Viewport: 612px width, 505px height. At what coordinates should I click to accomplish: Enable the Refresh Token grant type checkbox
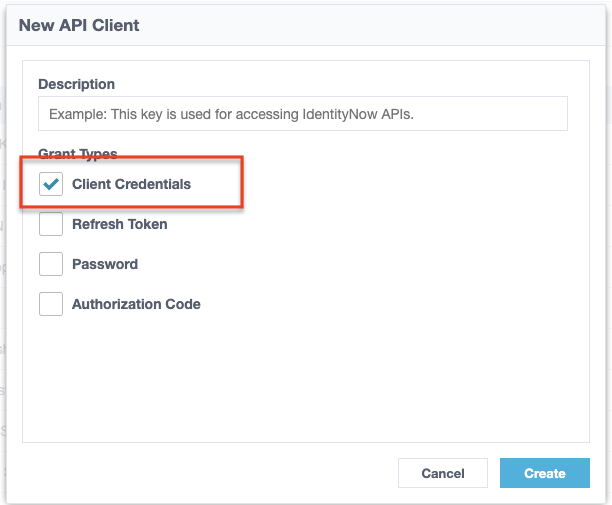click(51, 224)
